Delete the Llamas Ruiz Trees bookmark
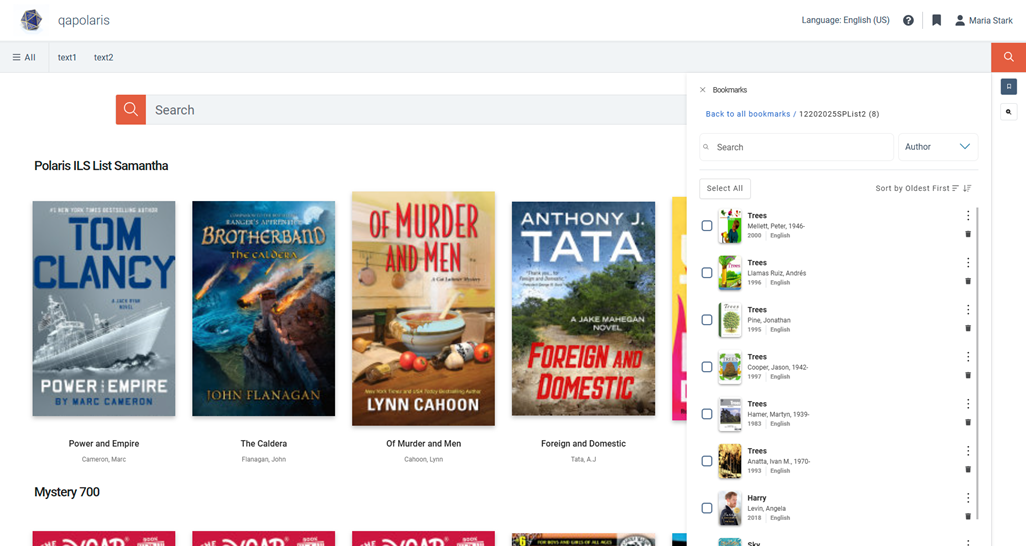This screenshot has width=1026, height=546. 968,282
